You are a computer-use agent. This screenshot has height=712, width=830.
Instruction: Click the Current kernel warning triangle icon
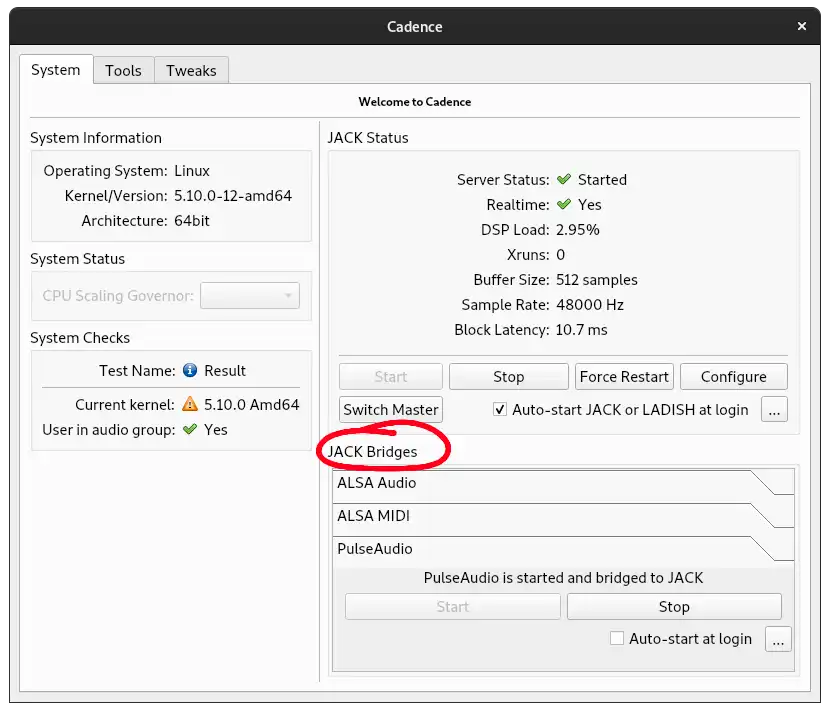[x=190, y=404]
